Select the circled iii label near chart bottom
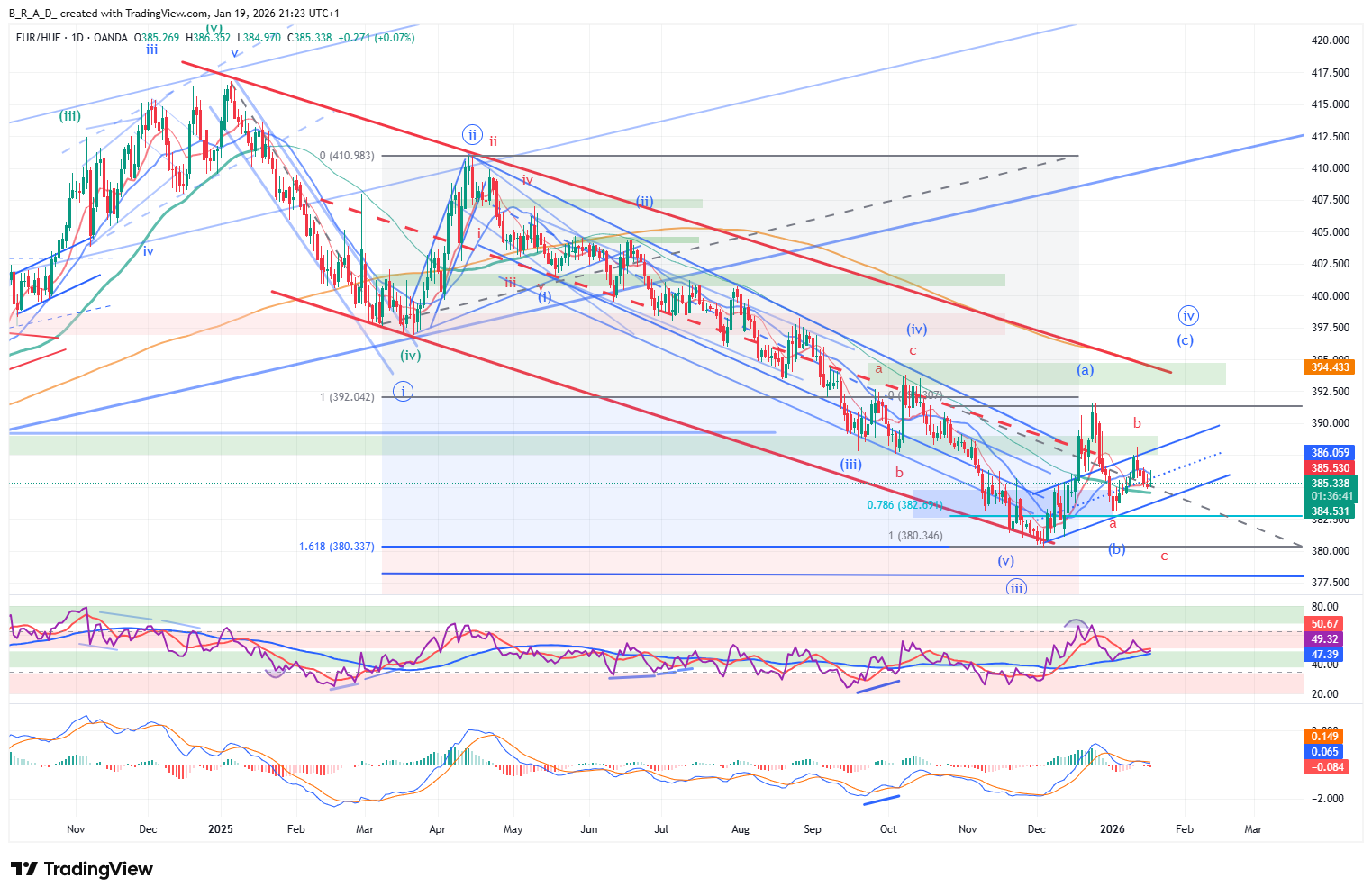Image resolution: width=1372 pixels, height=896 pixels. point(1016,588)
